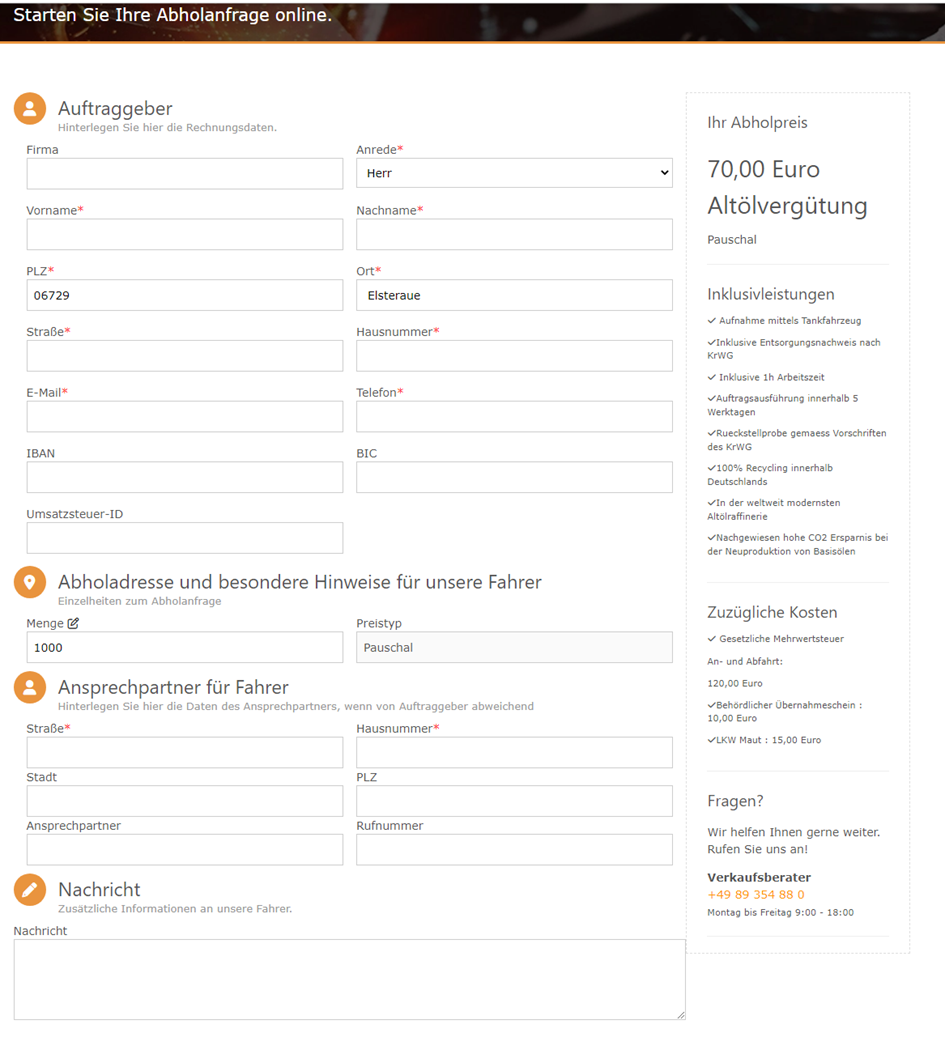Click the Auftraggeber person icon
Image resolution: width=945 pixels, height=1050 pixels.
point(30,108)
